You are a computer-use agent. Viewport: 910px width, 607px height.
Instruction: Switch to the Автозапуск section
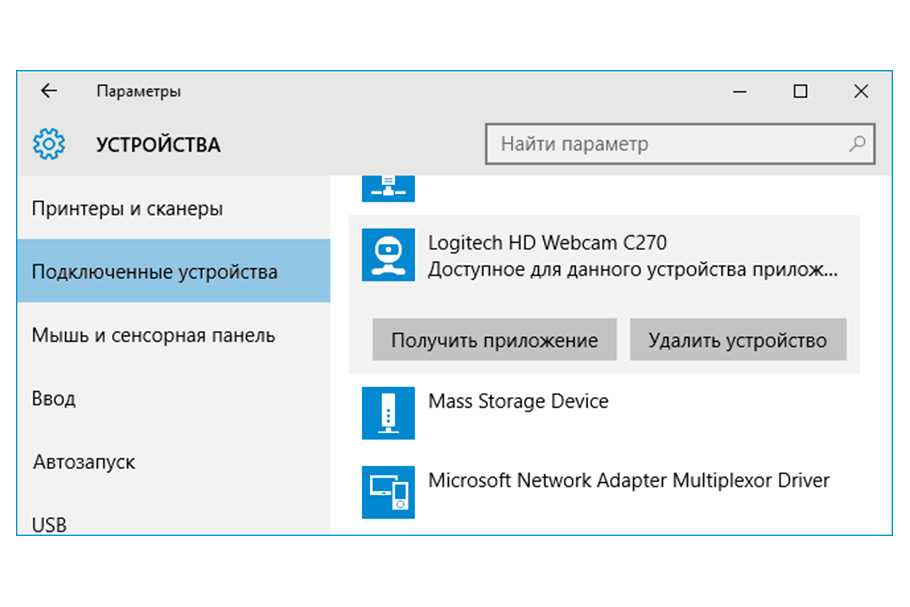pyautogui.click(x=84, y=463)
